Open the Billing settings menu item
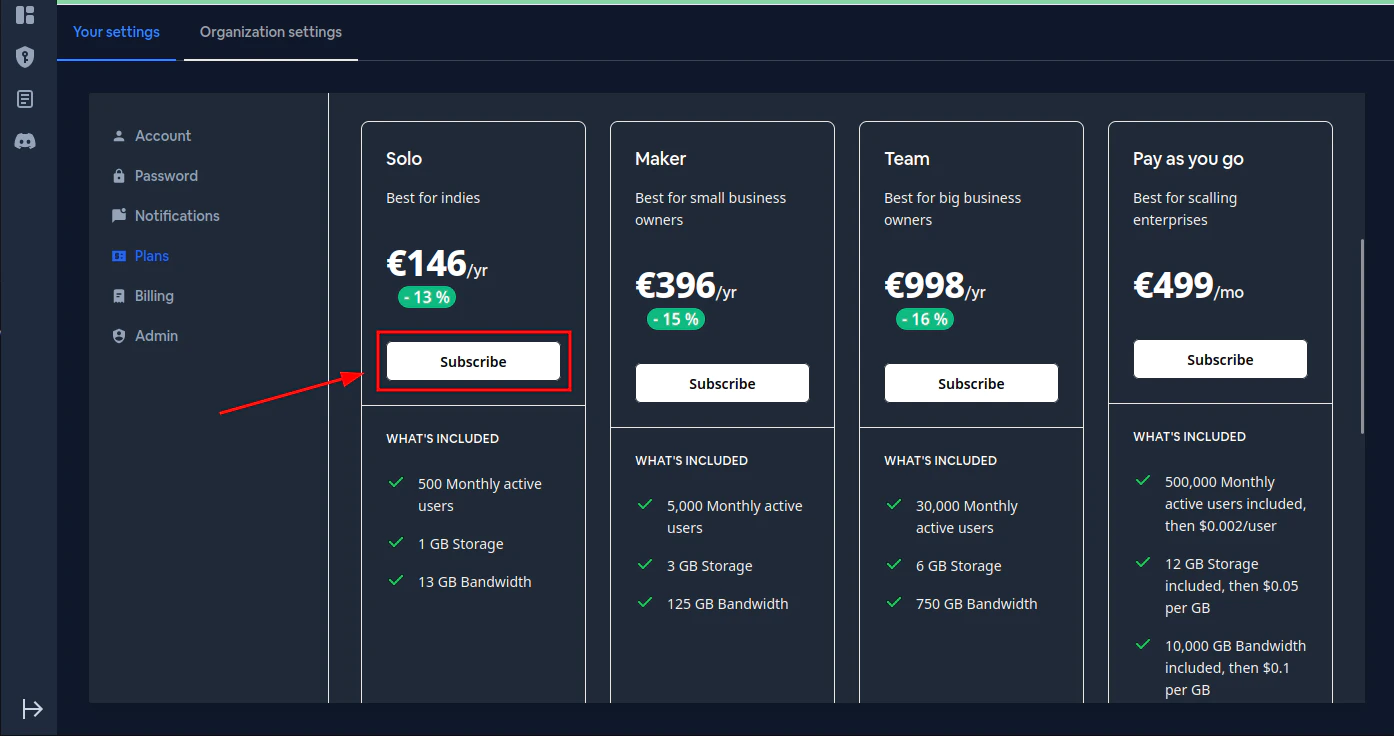Image resolution: width=1394 pixels, height=736 pixels. pyautogui.click(x=154, y=296)
